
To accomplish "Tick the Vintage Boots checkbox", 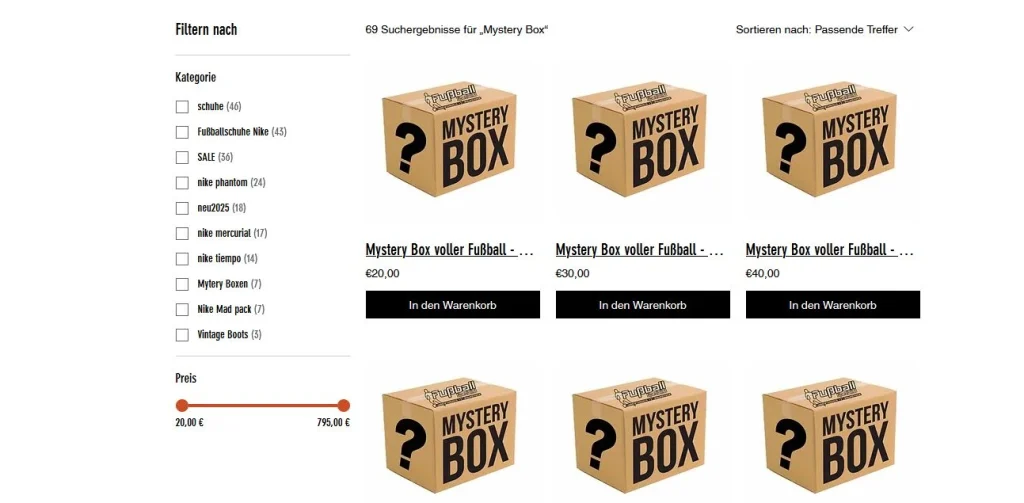I will (x=182, y=334).
